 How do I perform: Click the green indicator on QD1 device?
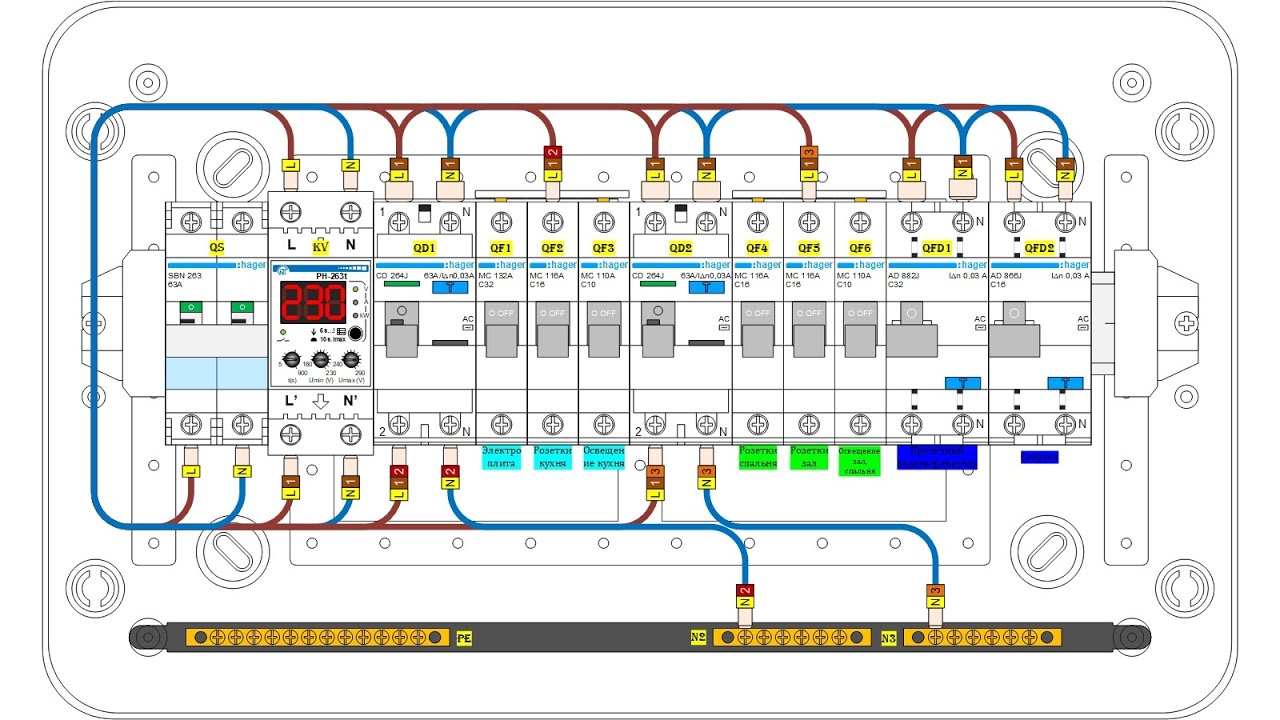click(401, 284)
